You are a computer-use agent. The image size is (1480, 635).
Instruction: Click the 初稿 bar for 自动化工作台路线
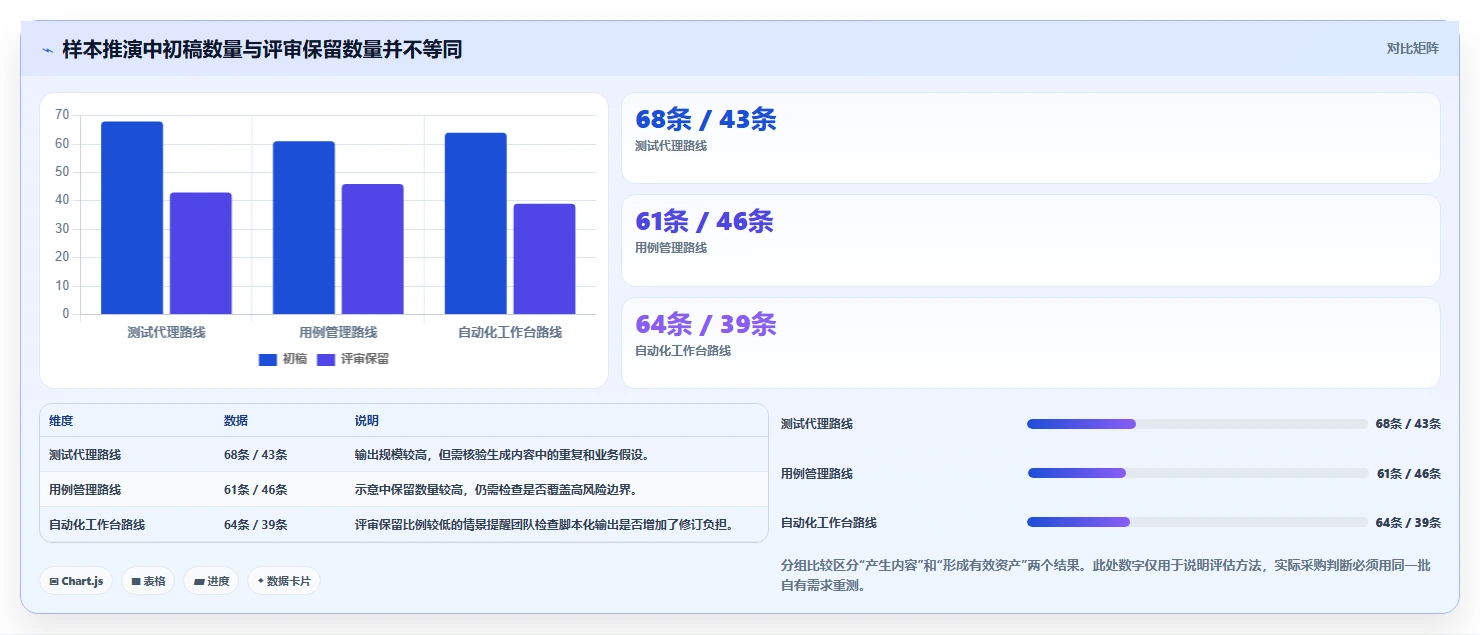(x=476, y=224)
